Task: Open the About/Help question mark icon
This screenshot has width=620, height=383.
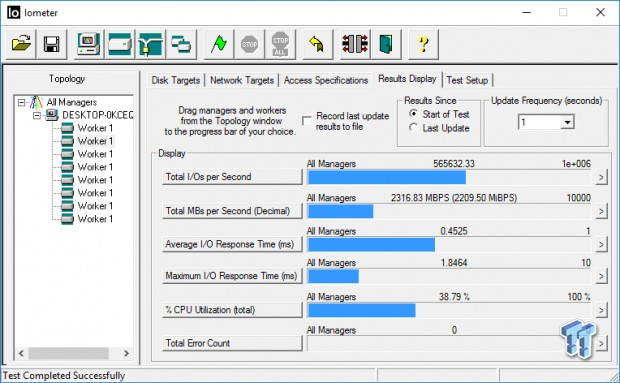Action: coord(423,44)
